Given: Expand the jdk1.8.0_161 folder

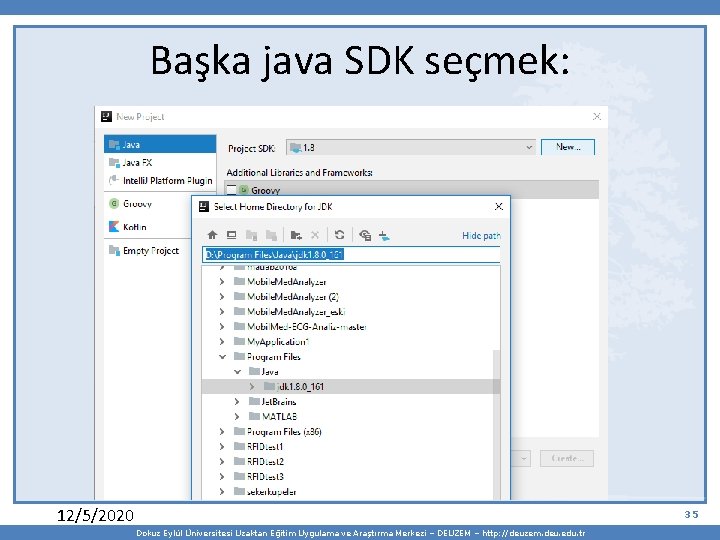Looking at the screenshot, I should [x=252, y=387].
